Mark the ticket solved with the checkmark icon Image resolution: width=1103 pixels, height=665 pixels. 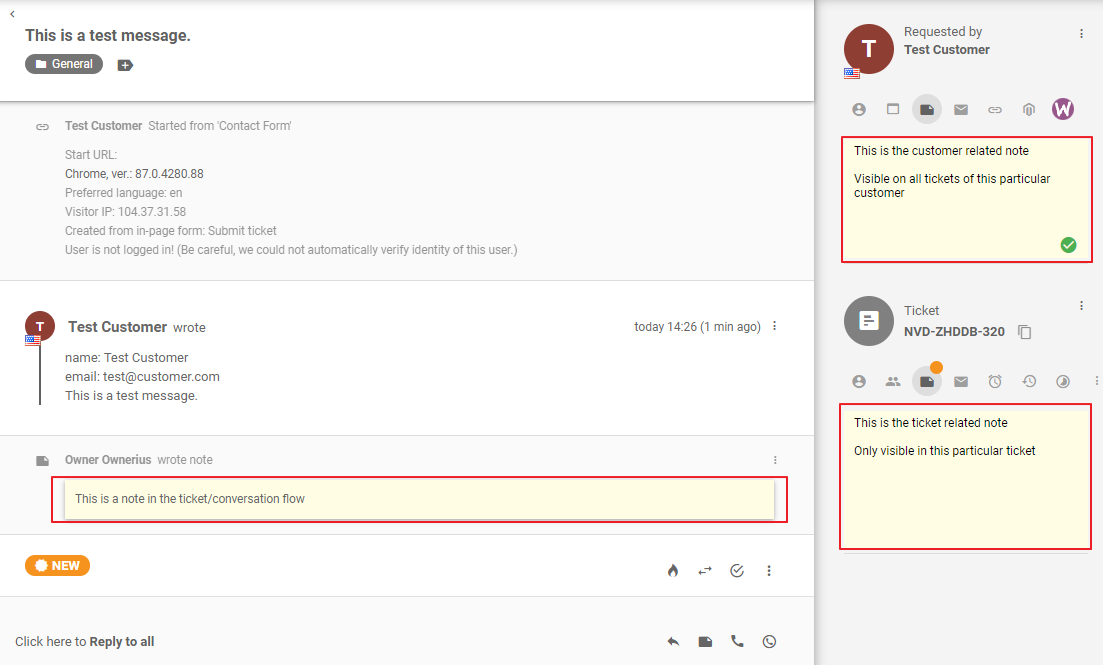click(737, 570)
